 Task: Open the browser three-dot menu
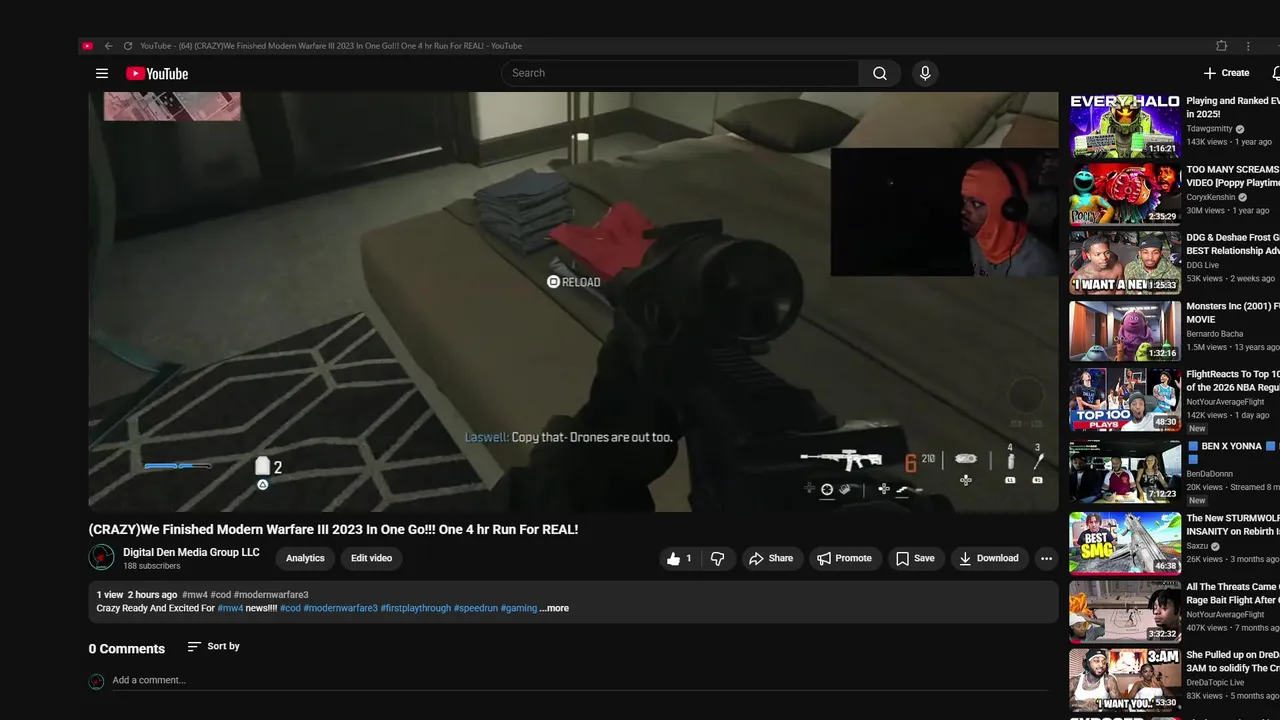1248,46
